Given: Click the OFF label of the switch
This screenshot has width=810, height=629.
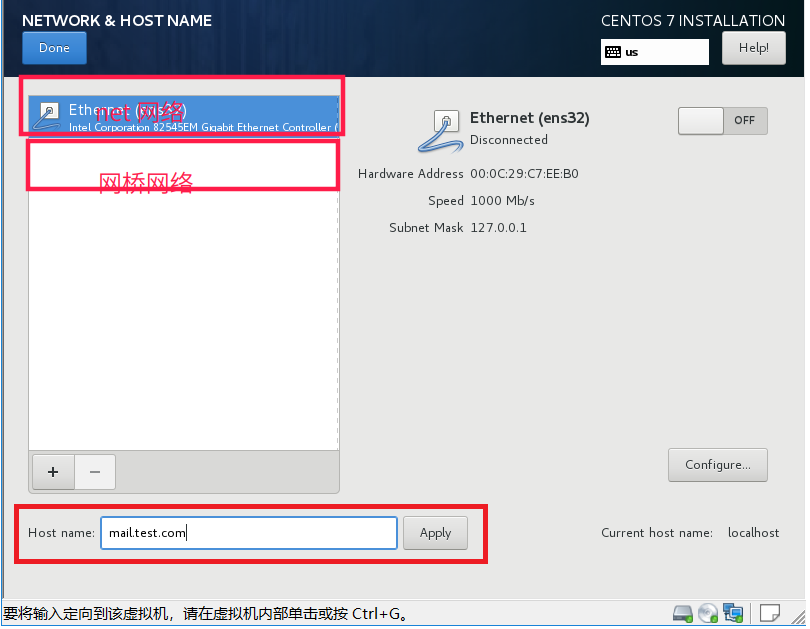Looking at the screenshot, I should 744,120.
